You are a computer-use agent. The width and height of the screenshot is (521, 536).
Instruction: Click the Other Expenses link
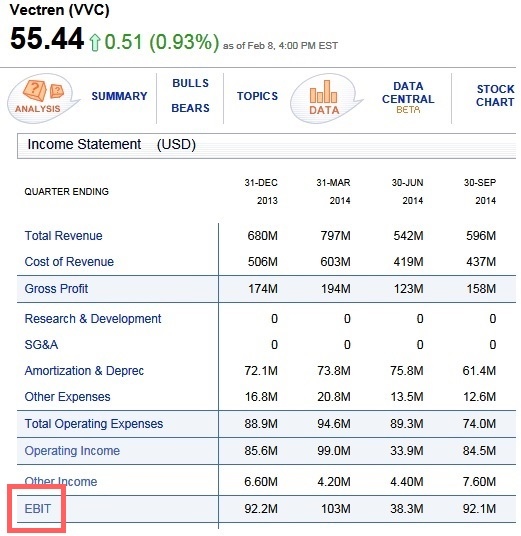[67, 397]
